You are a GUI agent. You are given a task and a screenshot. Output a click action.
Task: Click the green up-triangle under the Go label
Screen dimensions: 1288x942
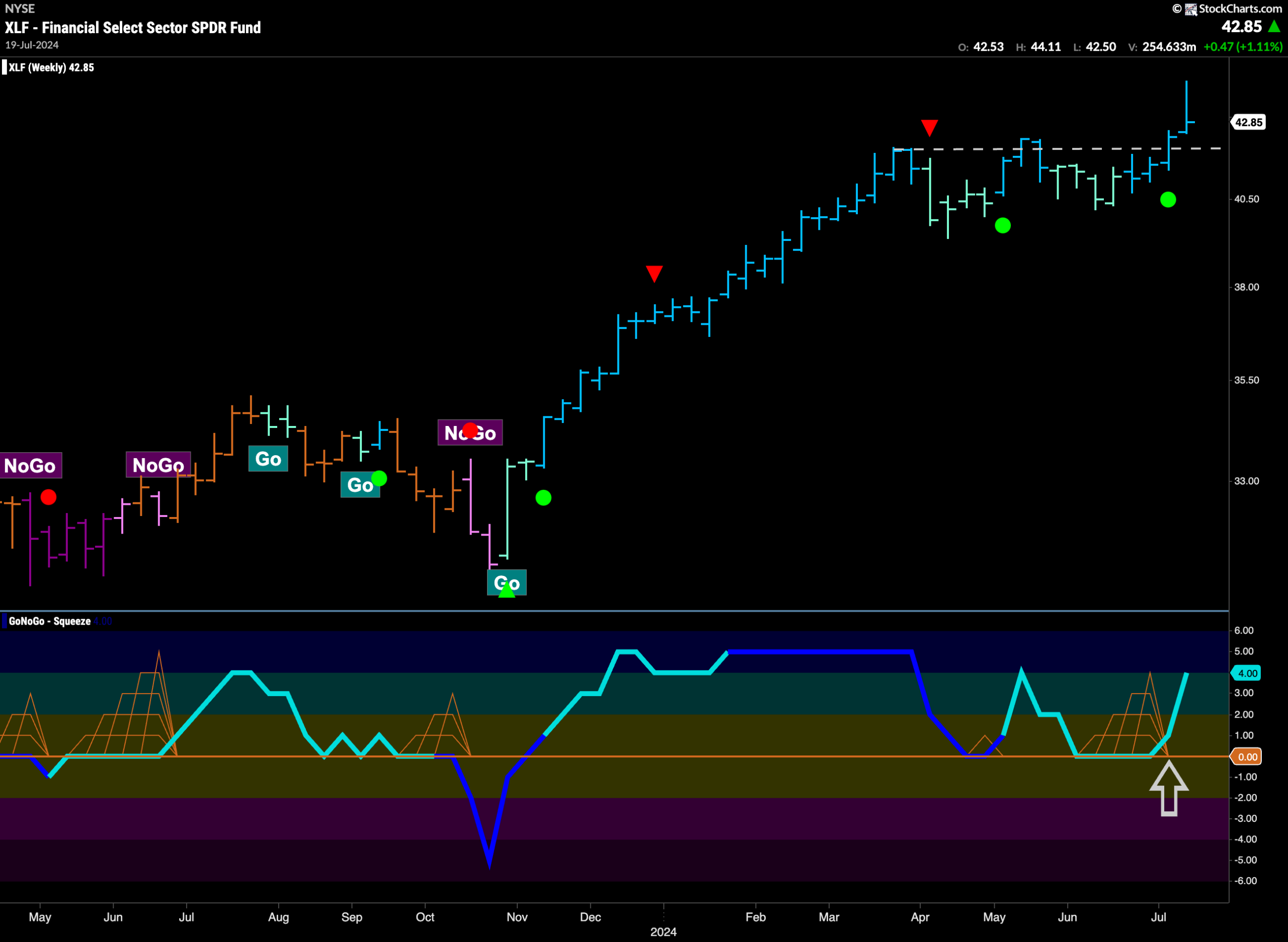[507, 591]
